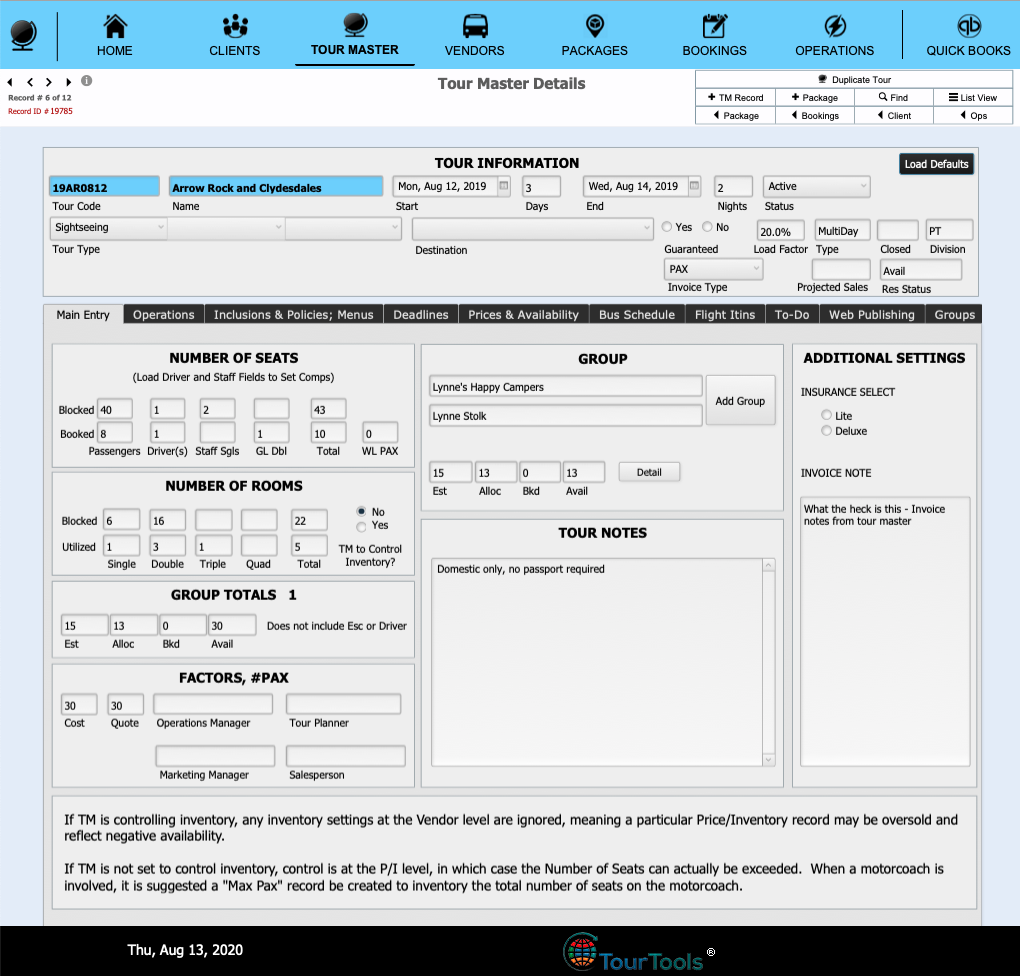
Task: Go to next record chevron
Action: coord(49,82)
